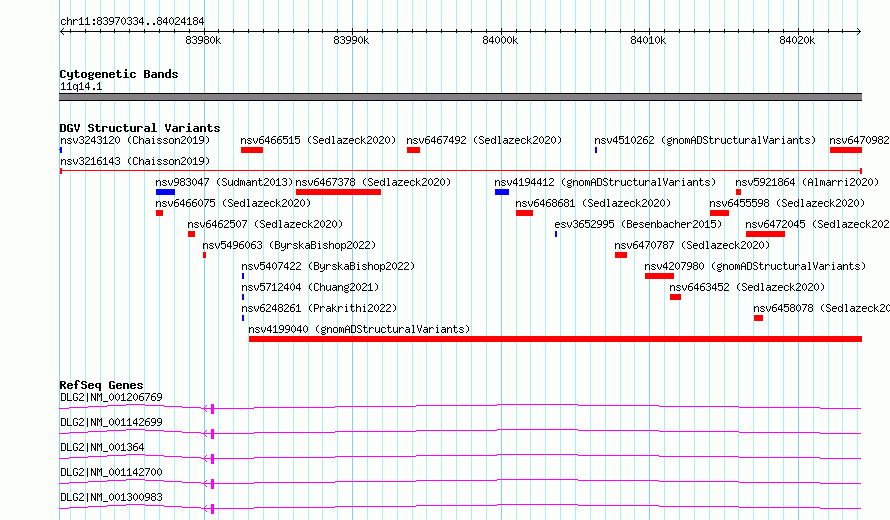Select the nsv6470982 red variant bar
Image resolution: width=890 pixels, height=520 pixels.
click(846, 150)
